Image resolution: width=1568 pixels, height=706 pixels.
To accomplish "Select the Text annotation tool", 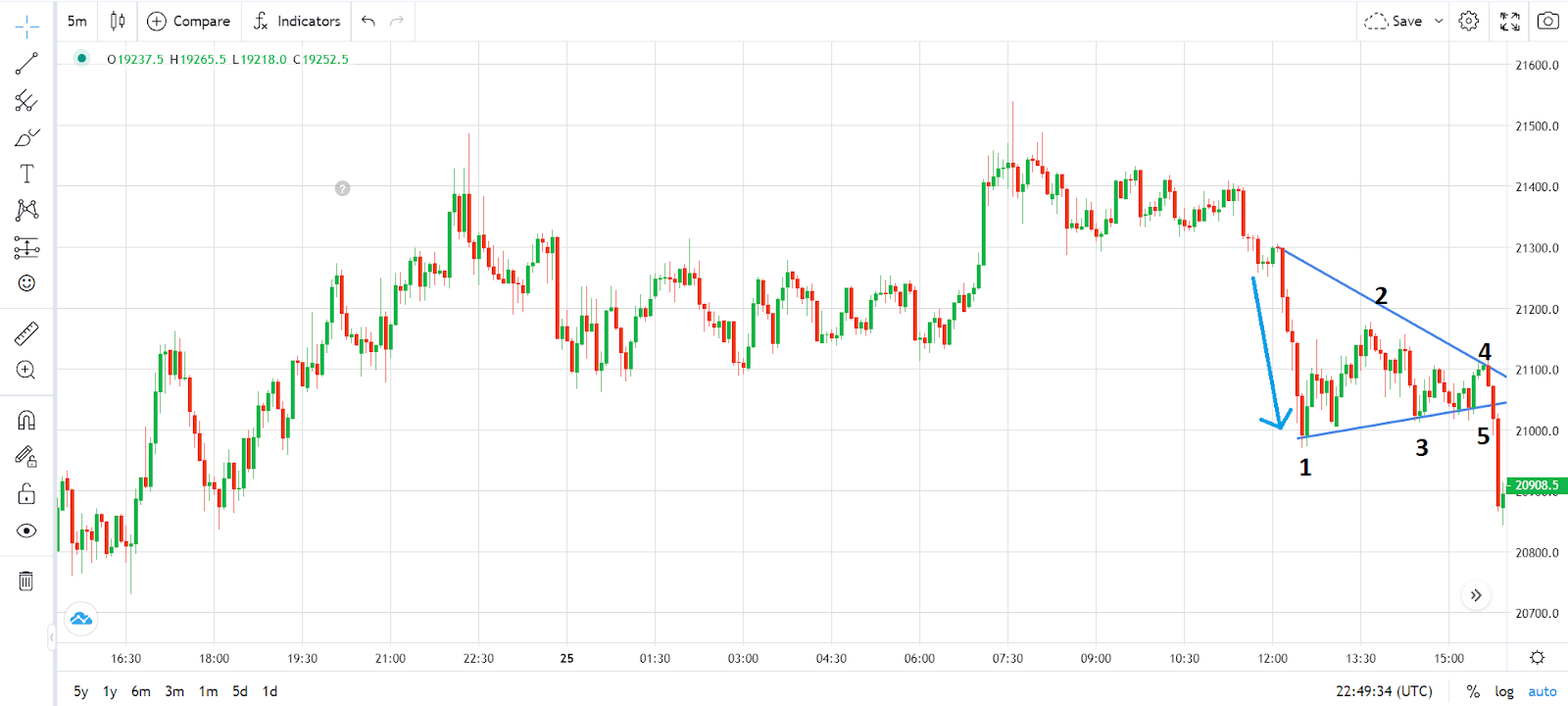I will (26, 174).
